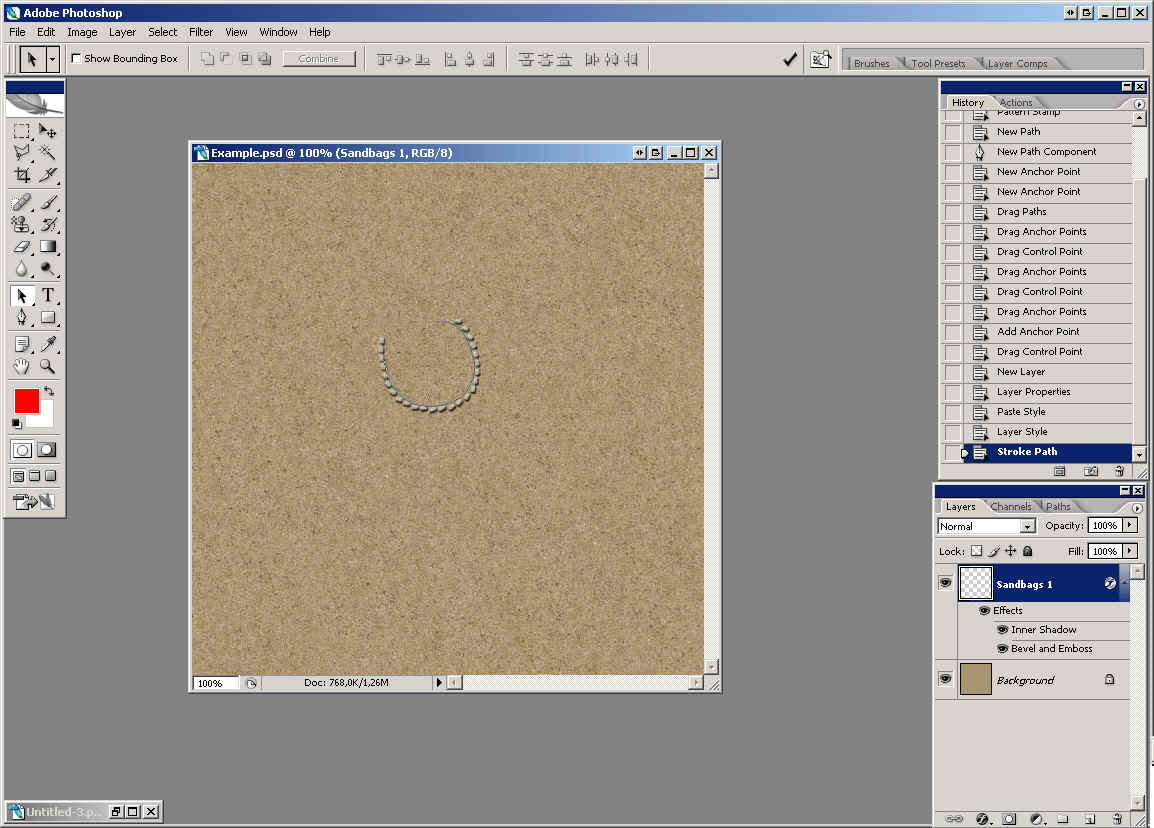Commit with the checkmark button
The height and width of the screenshot is (828, 1154).
point(790,59)
